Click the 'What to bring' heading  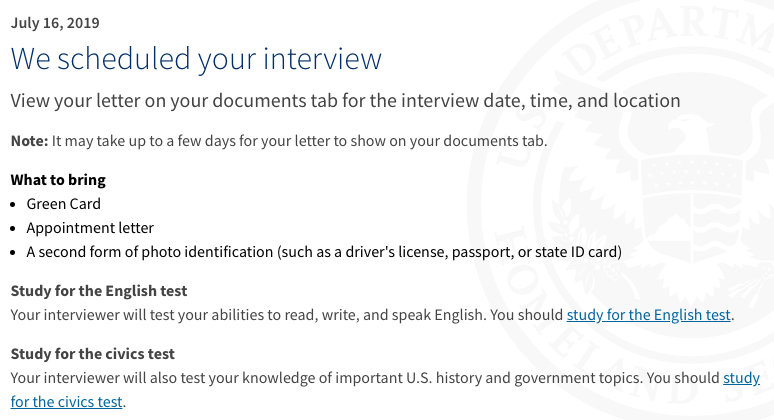click(x=58, y=180)
